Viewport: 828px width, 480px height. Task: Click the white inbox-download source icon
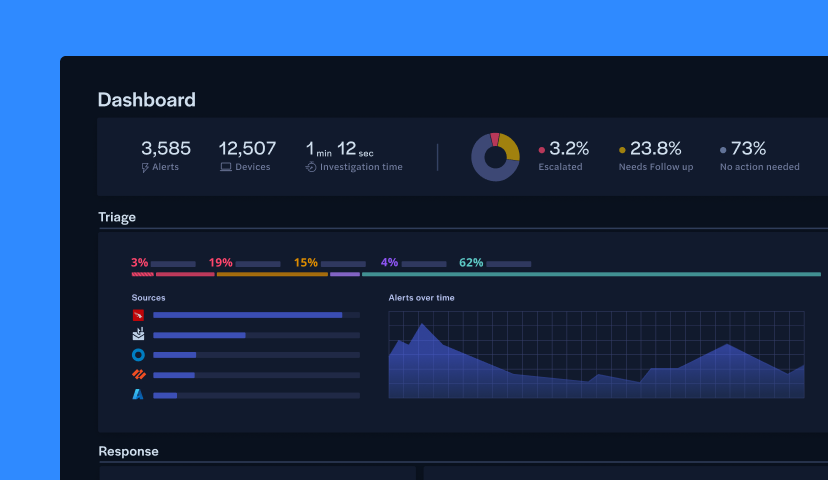pyautogui.click(x=138, y=335)
